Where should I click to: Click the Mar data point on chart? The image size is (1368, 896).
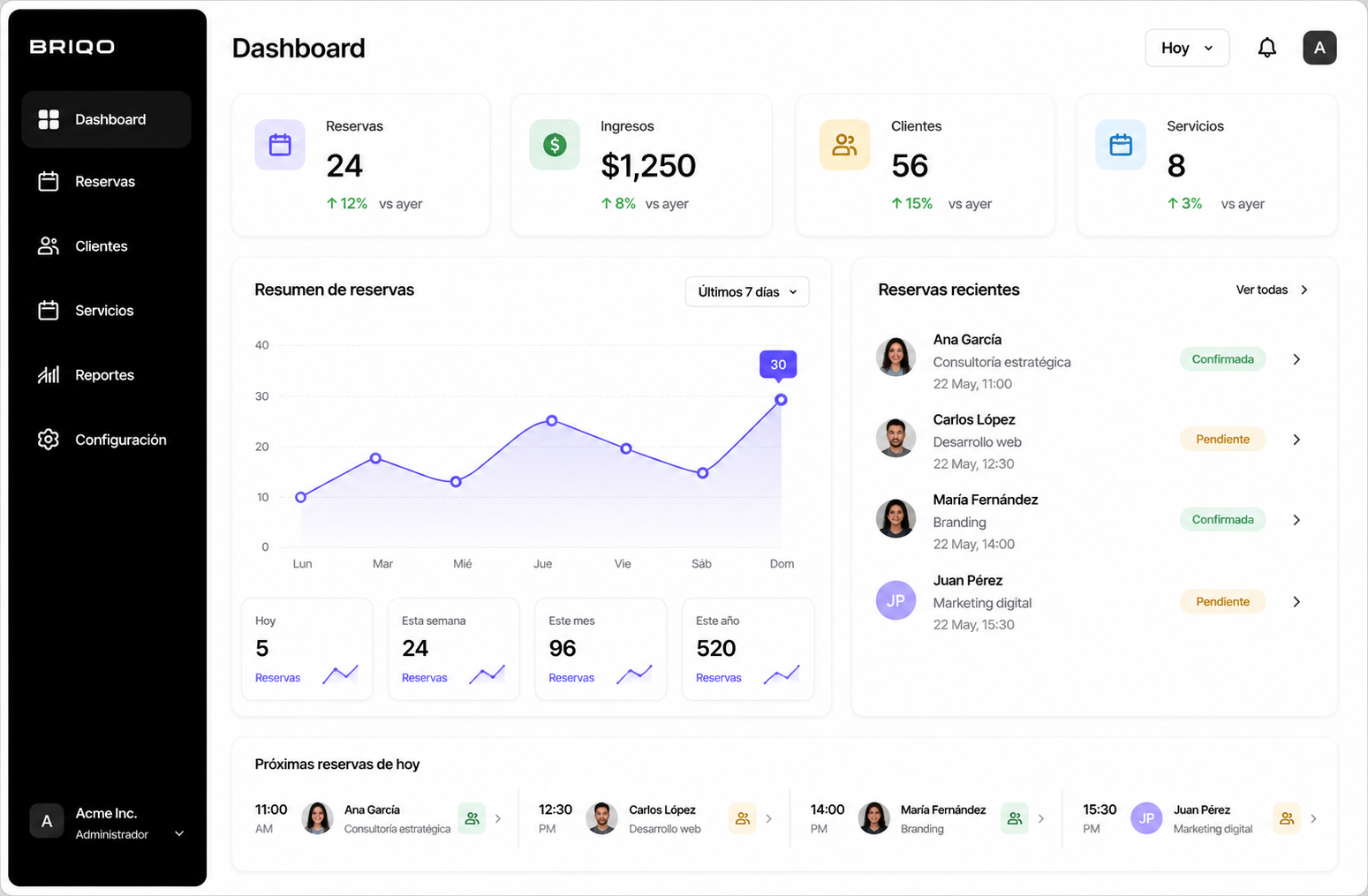point(376,458)
